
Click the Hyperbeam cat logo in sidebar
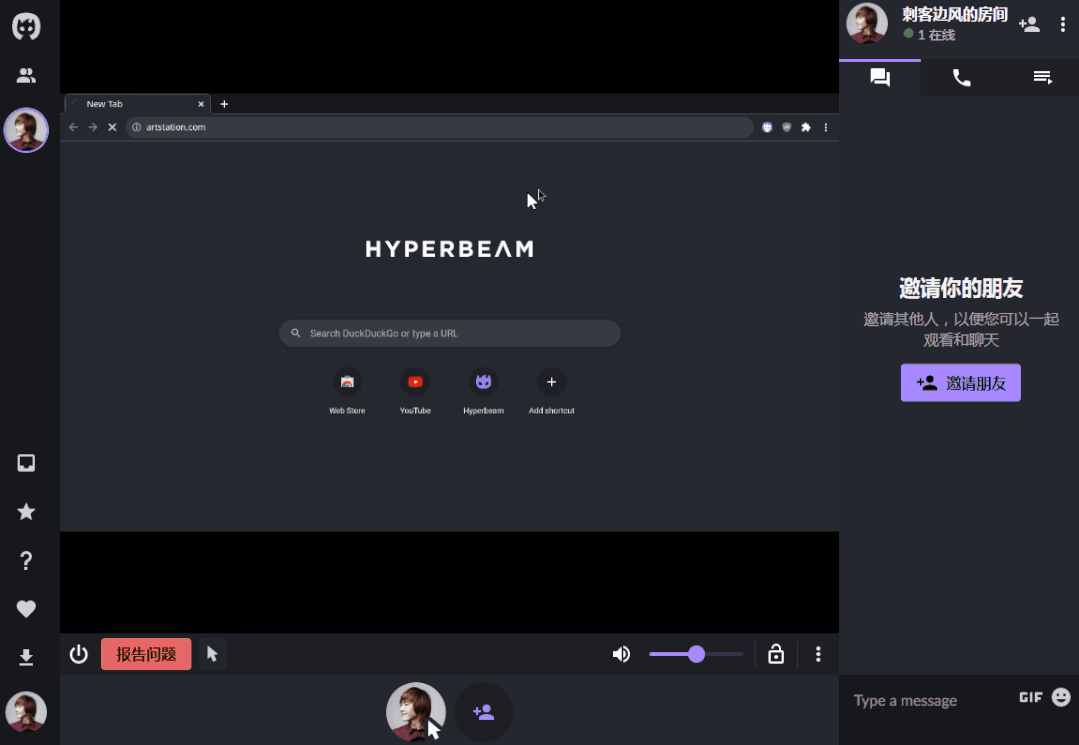[26, 27]
